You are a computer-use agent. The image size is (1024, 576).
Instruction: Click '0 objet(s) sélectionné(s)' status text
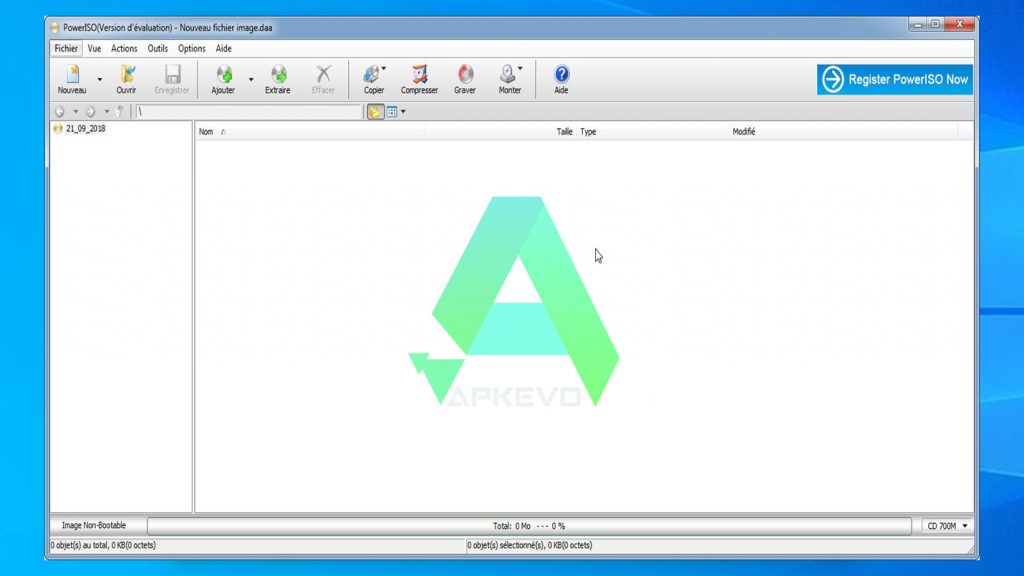(529, 545)
